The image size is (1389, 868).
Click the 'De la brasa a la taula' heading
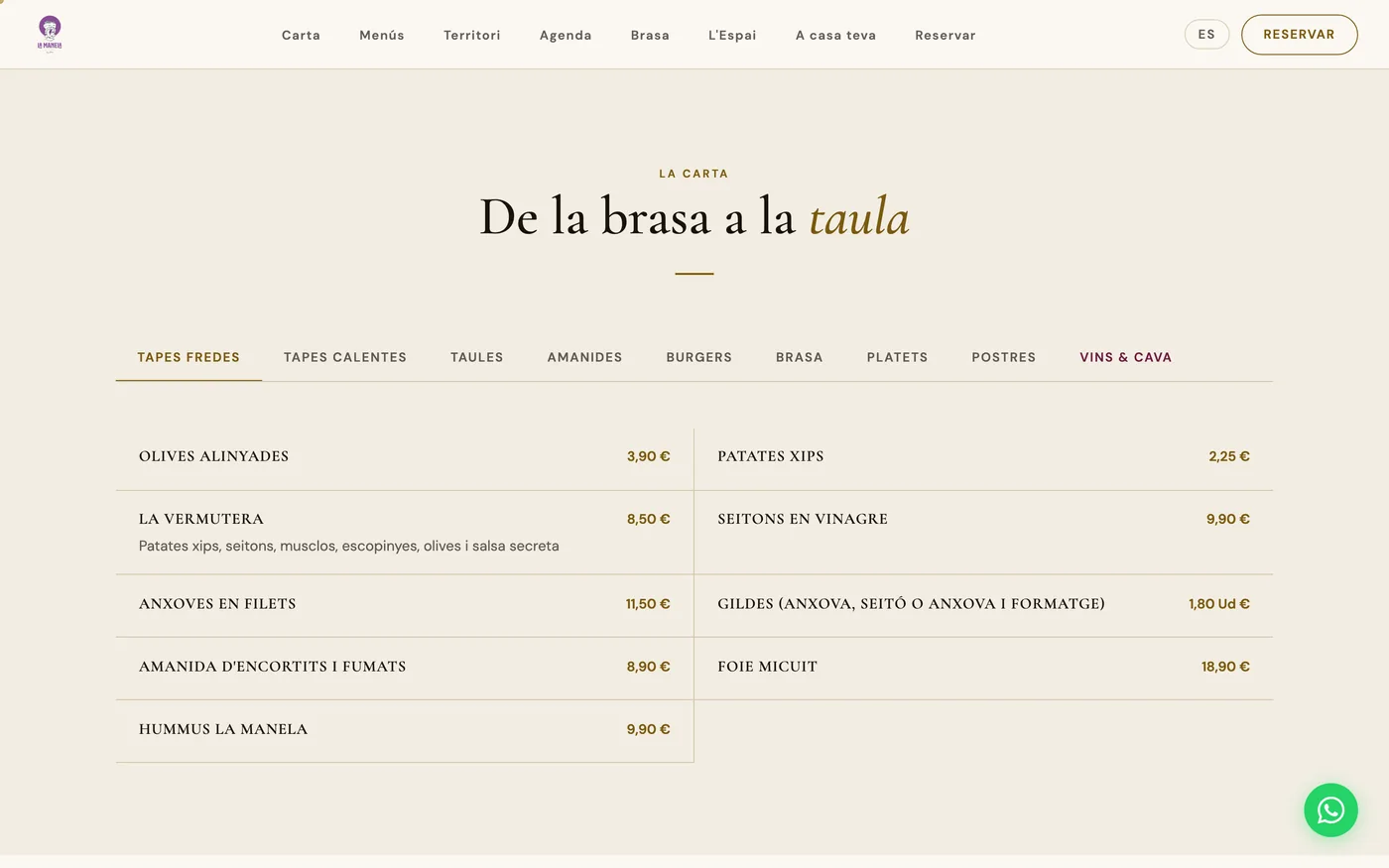click(x=694, y=217)
